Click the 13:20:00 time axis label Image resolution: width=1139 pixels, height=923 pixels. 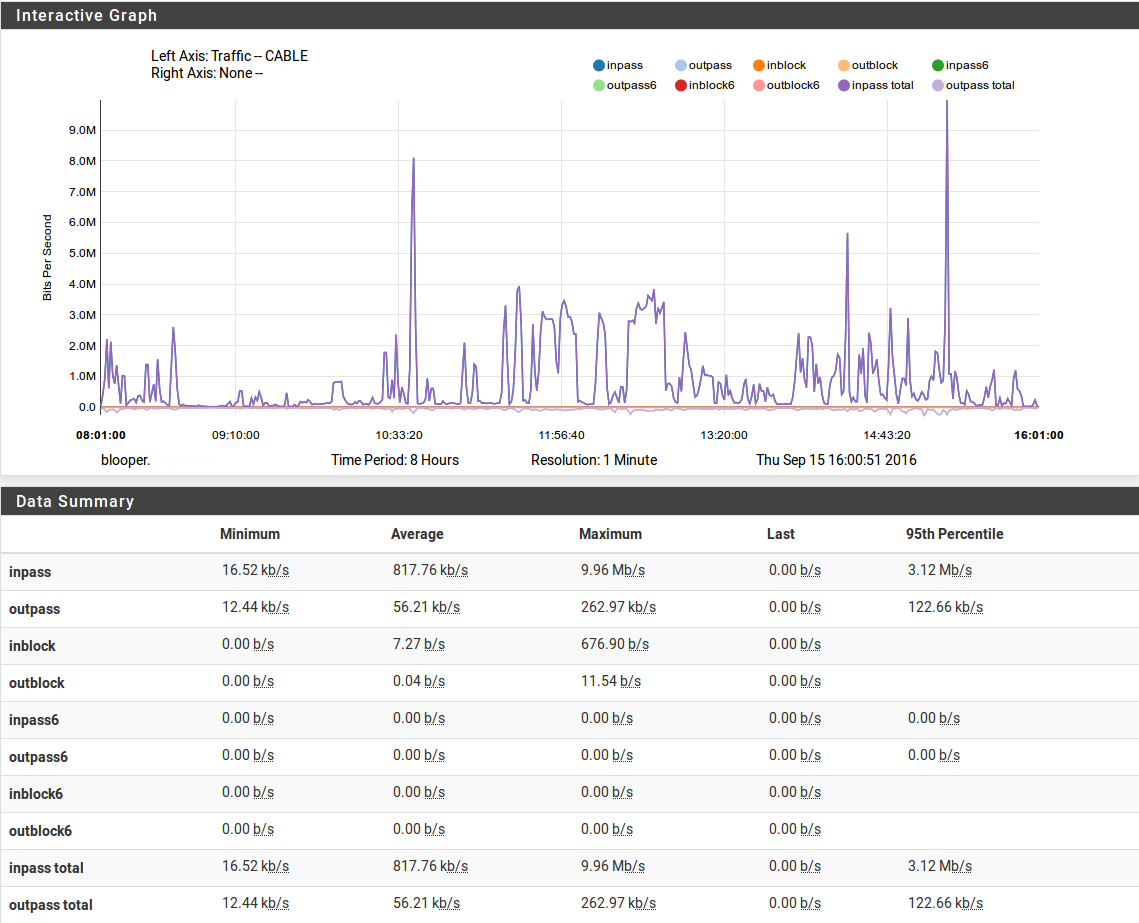724,435
